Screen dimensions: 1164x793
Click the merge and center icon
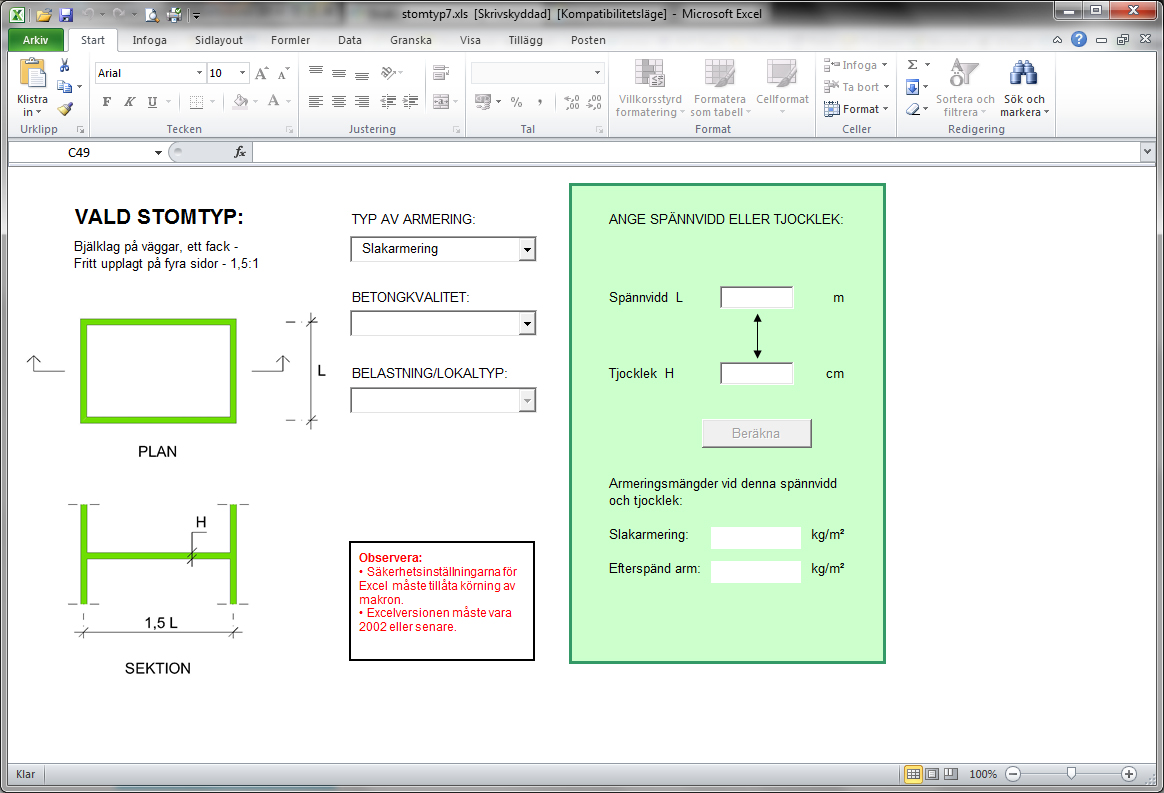441,102
